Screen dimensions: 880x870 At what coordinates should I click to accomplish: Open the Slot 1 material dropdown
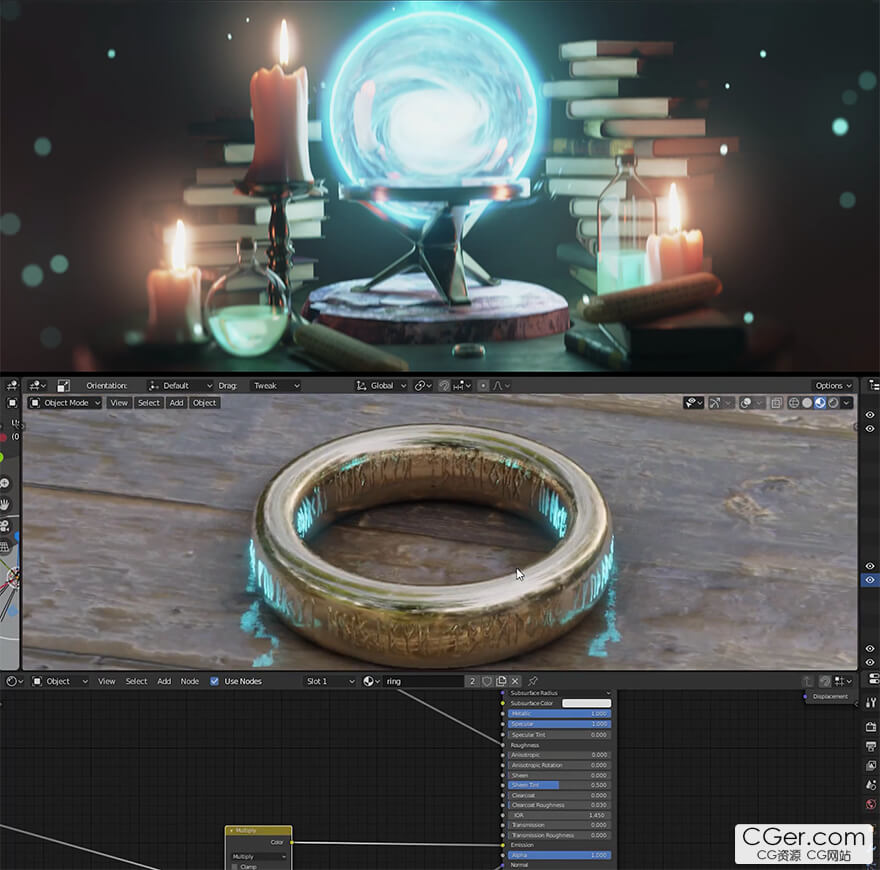point(330,681)
